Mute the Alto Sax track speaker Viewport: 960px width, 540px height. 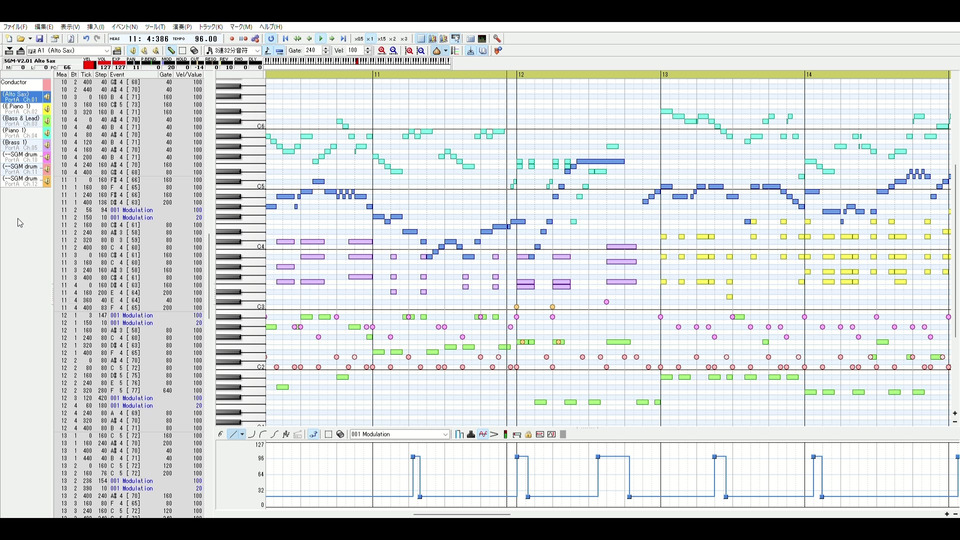tap(47, 97)
